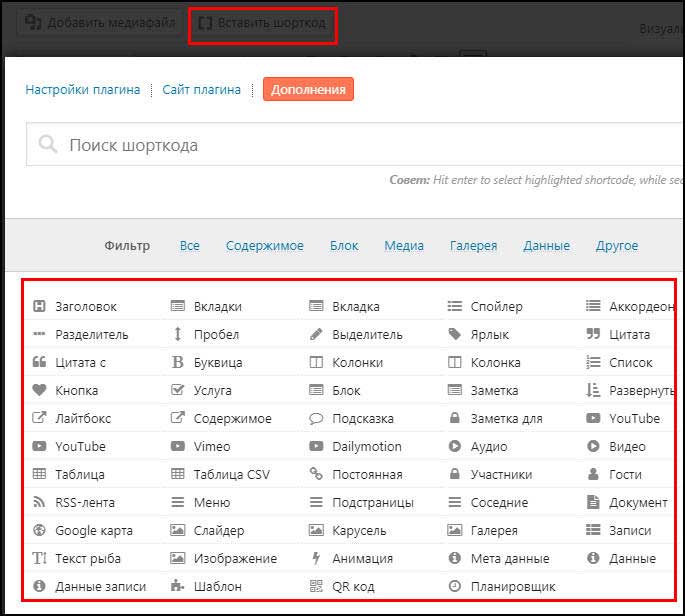Click the orange Дополнения button
This screenshot has width=685, height=616.
coord(308,89)
